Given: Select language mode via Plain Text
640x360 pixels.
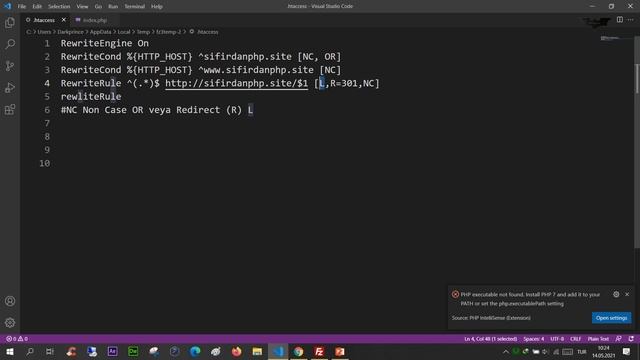Looking at the screenshot, I should click(x=598, y=339).
